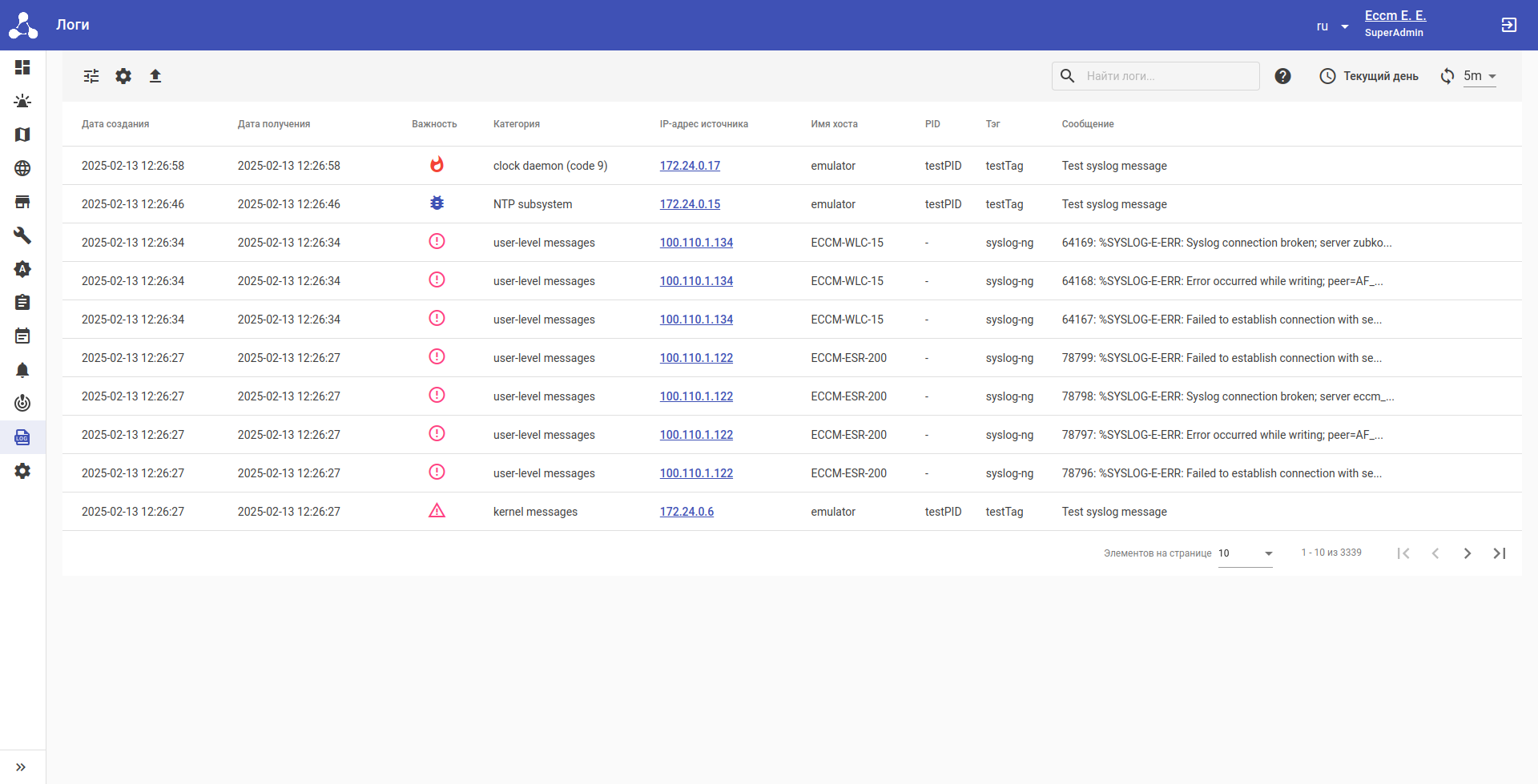
Task: Open the dashboard icon in sidebar
Action: point(22,67)
